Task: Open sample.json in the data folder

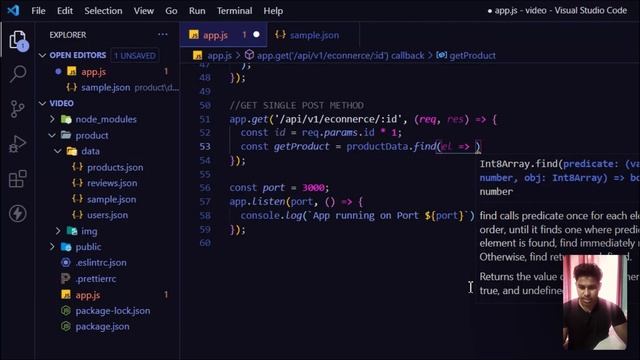Action: pos(108,199)
